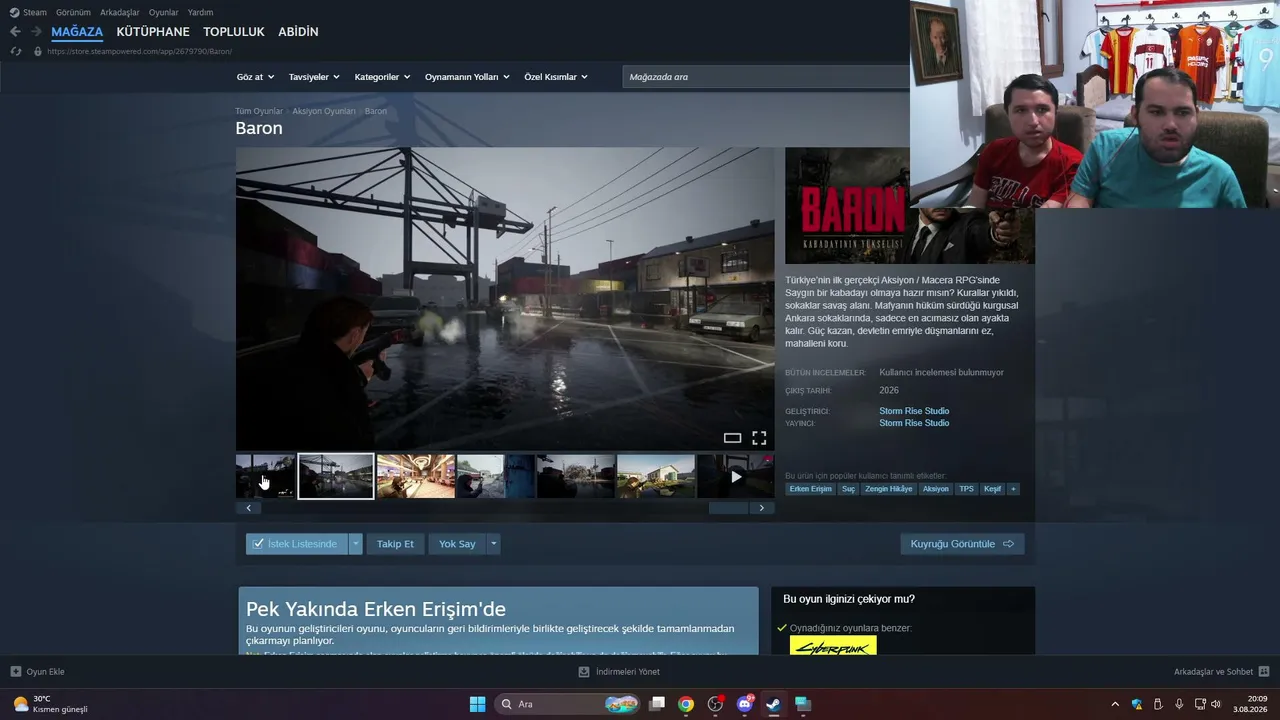Click the Windows taskbar Ara search box
1280x720 pixels.
click(x=568, y=704)
